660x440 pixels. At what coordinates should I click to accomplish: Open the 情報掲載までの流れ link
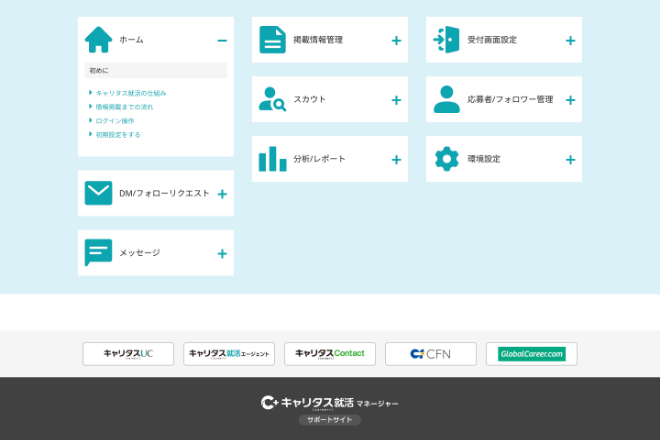124,106
